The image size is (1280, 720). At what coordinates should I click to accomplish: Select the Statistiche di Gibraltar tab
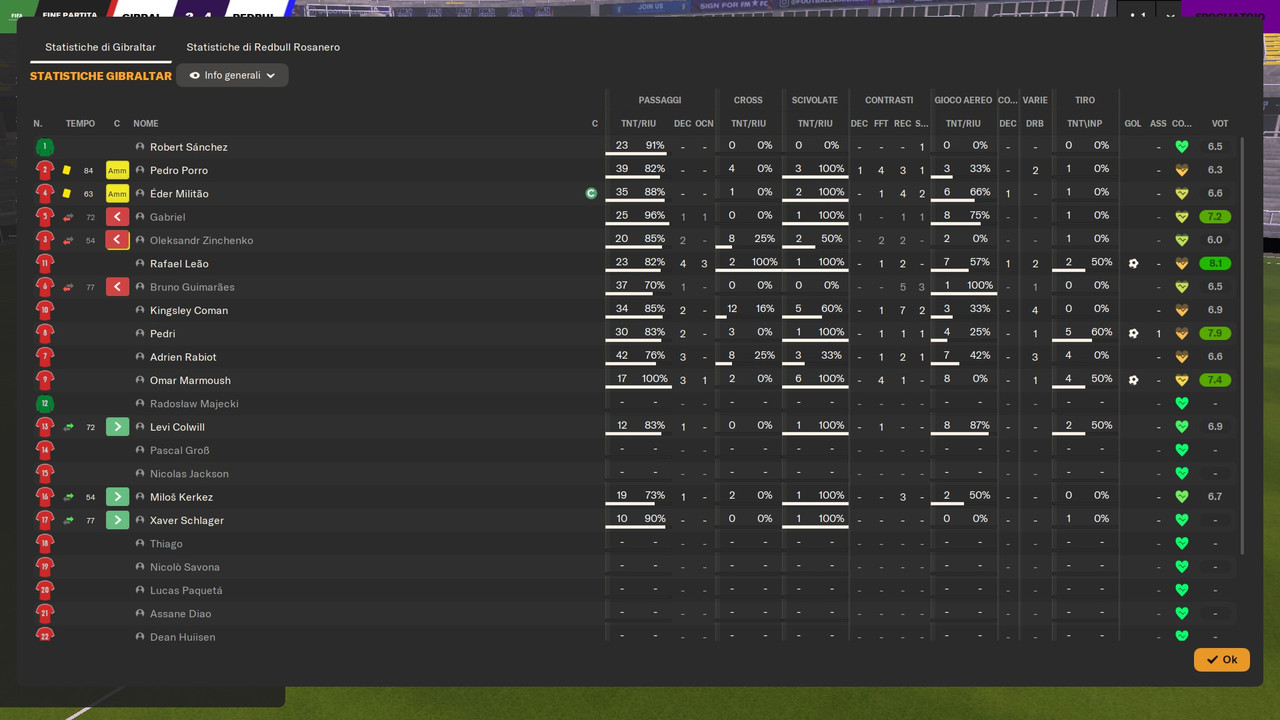[100, 47]
